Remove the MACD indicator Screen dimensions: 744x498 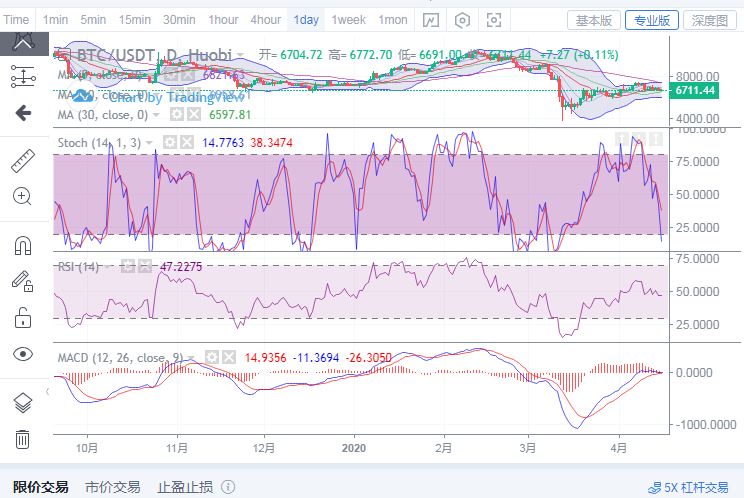tap(229, 357)
